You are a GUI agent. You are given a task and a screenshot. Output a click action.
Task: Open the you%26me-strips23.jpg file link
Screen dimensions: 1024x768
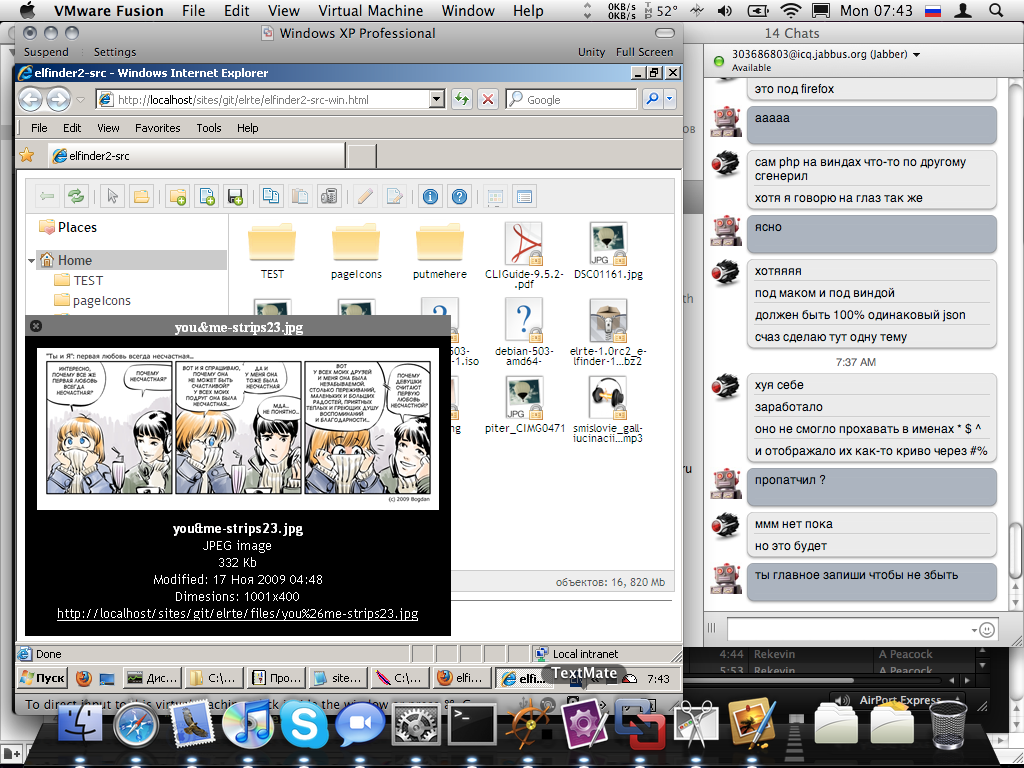pyautogui.click(x=237, y=613)
